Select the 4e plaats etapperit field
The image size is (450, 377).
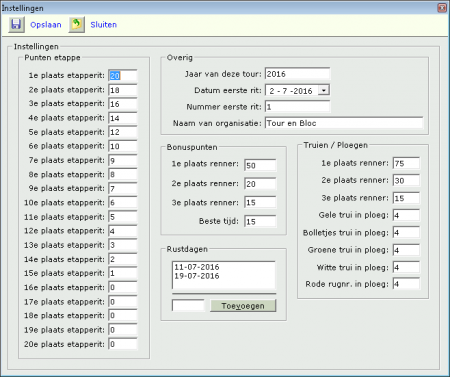tap(123, 118)
